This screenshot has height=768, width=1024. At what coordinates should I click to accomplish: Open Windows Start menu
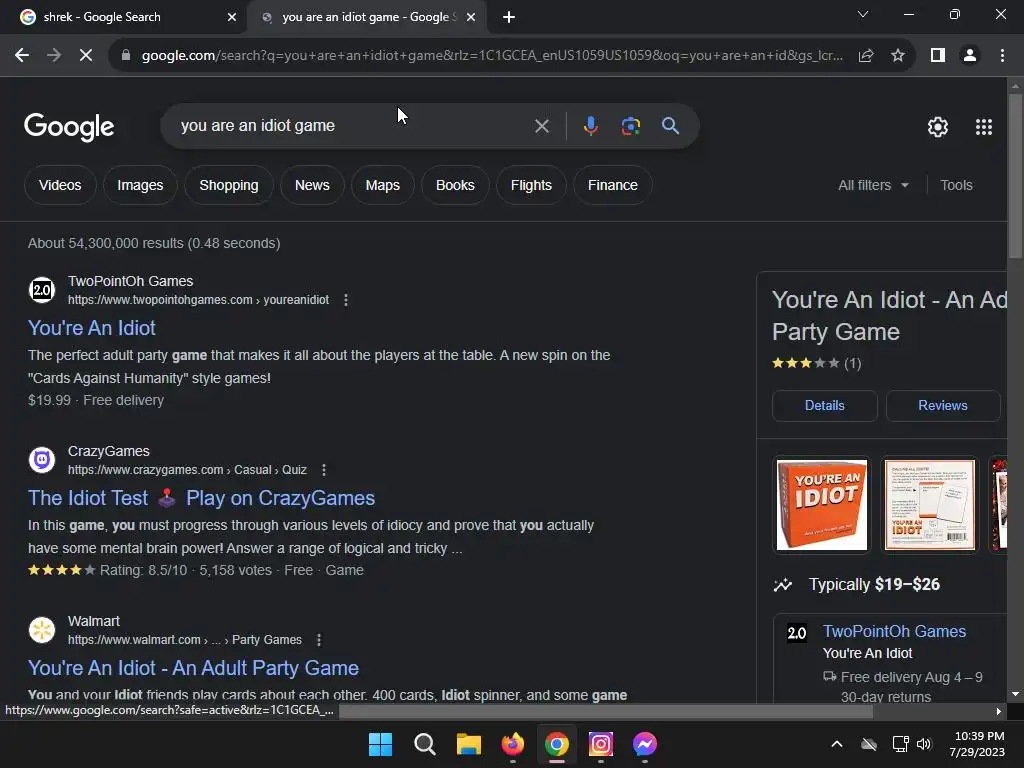click(x=380, y=744)
